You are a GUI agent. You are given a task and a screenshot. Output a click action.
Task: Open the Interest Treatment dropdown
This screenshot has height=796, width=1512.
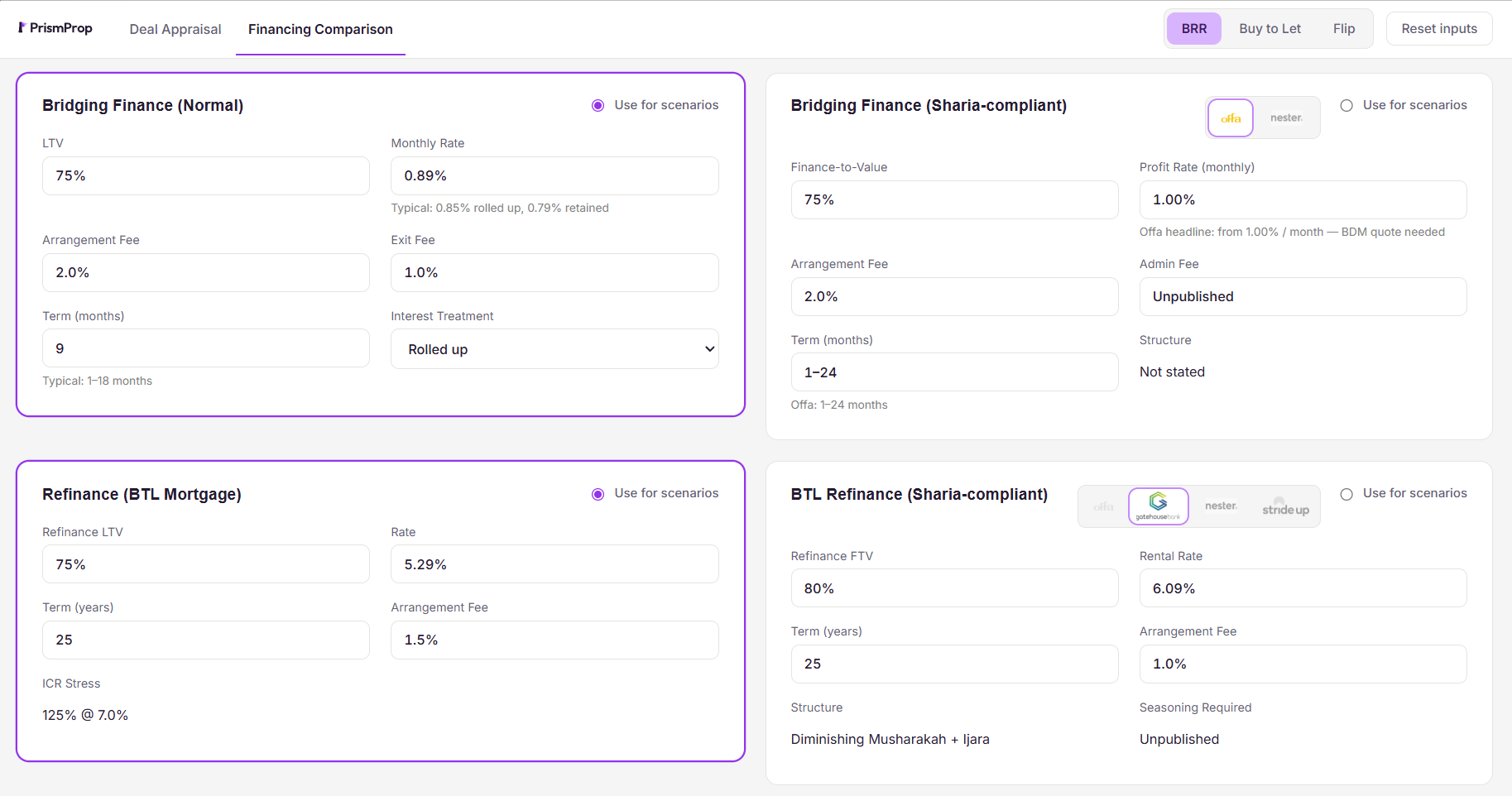click(x=554, y=349)
